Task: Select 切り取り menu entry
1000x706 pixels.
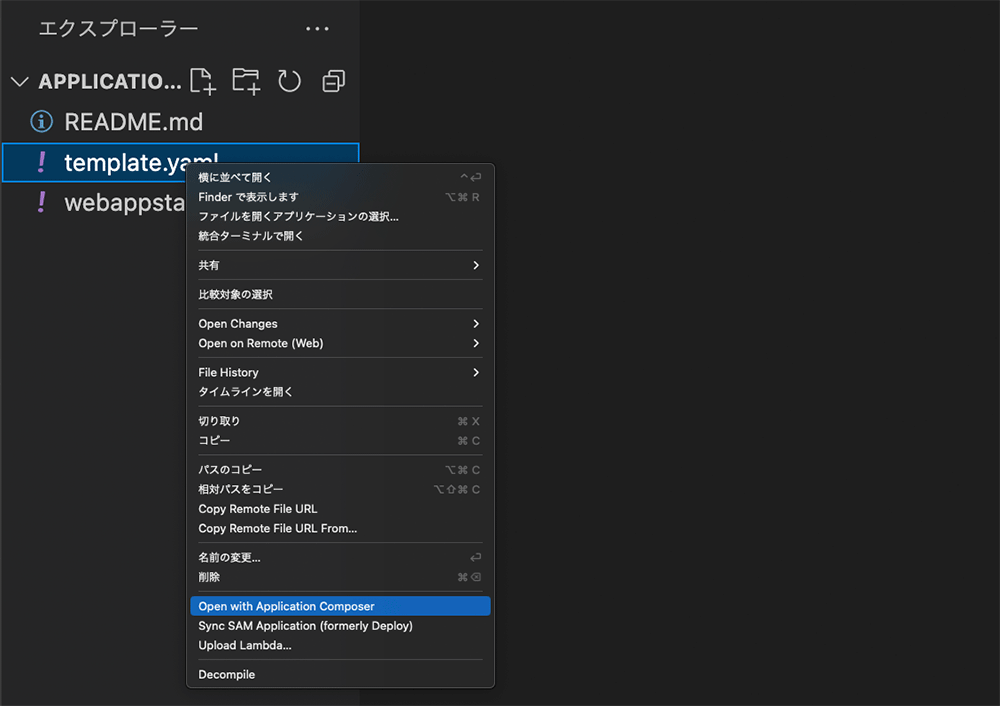Action: coord(340,421)
